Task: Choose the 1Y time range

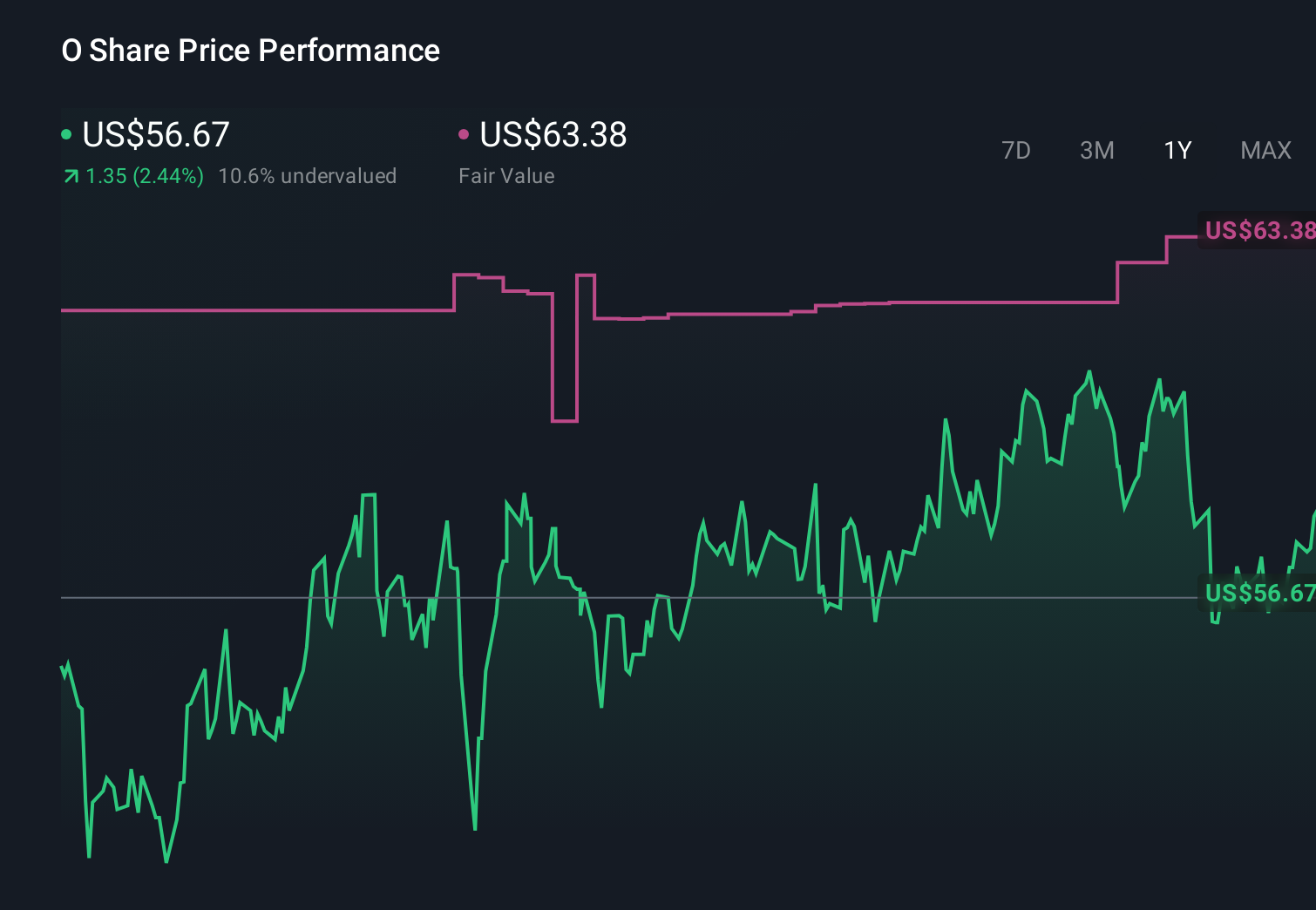Action: 1177,151
